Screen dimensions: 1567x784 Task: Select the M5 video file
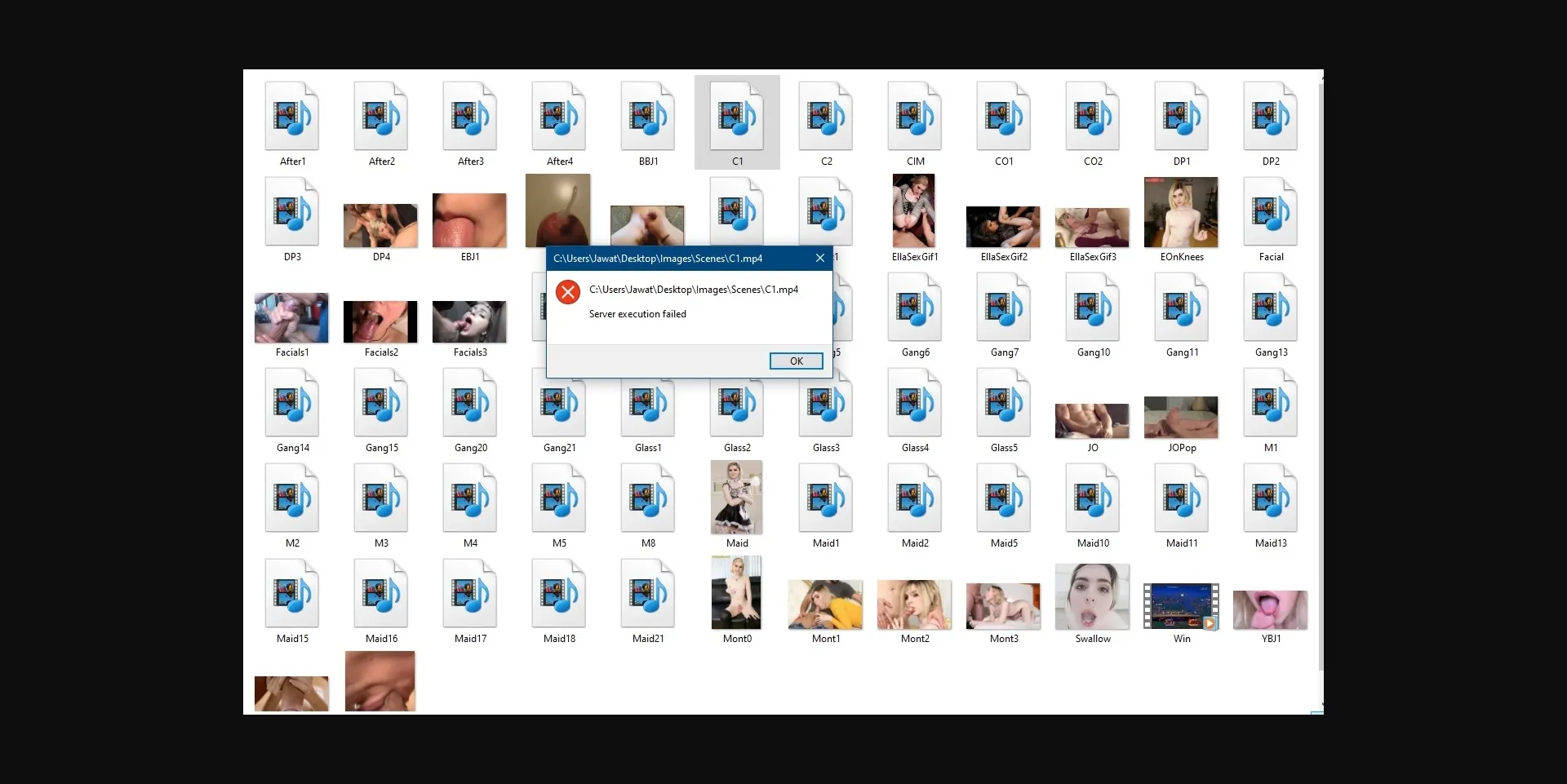[x=559, y=499]
